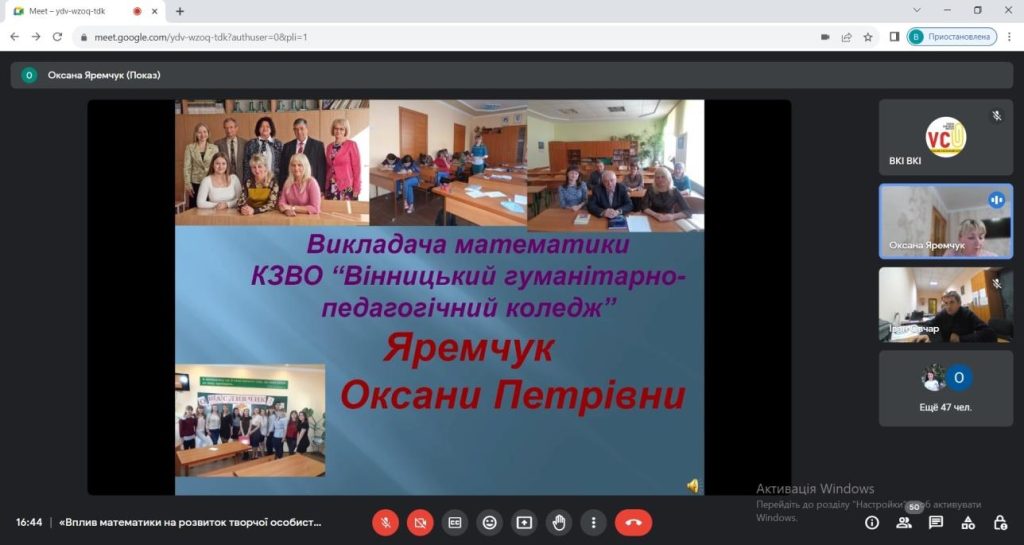The width and height of the screenshot is (1024, 545).
Task: Select the Оксана Яремчук video tile
Action: [x=945, y=221]
